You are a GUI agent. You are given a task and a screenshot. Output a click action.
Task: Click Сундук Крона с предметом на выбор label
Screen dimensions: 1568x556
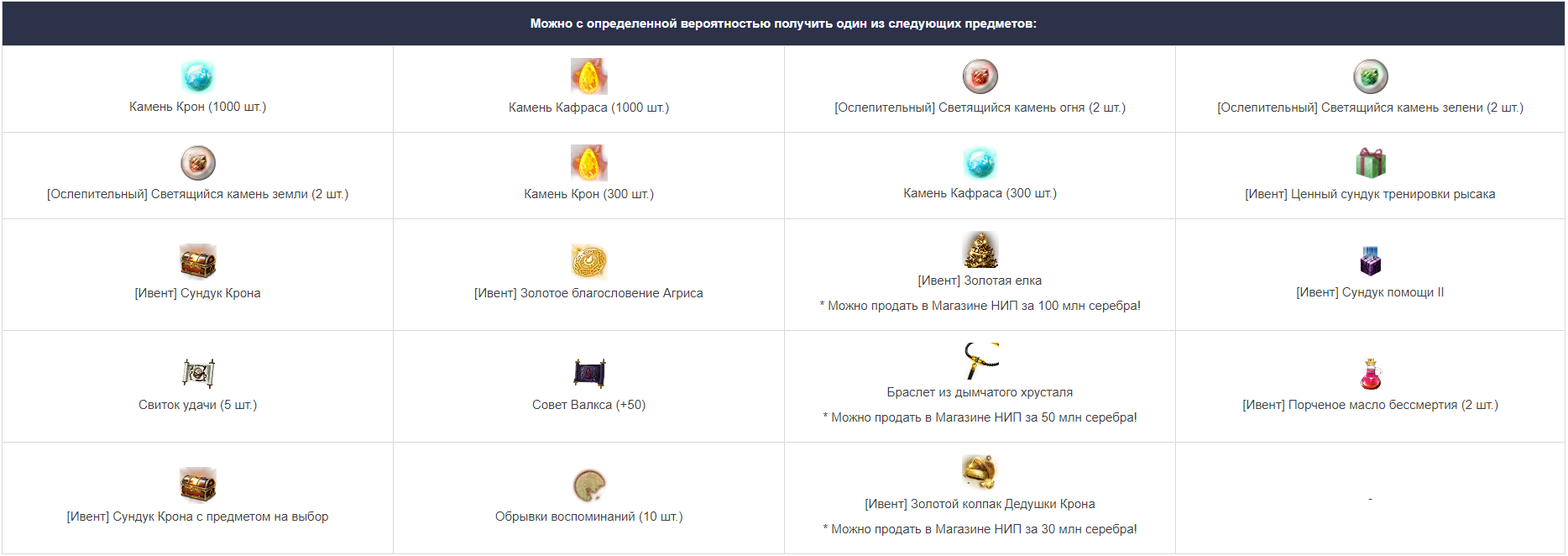coord(197,517)
